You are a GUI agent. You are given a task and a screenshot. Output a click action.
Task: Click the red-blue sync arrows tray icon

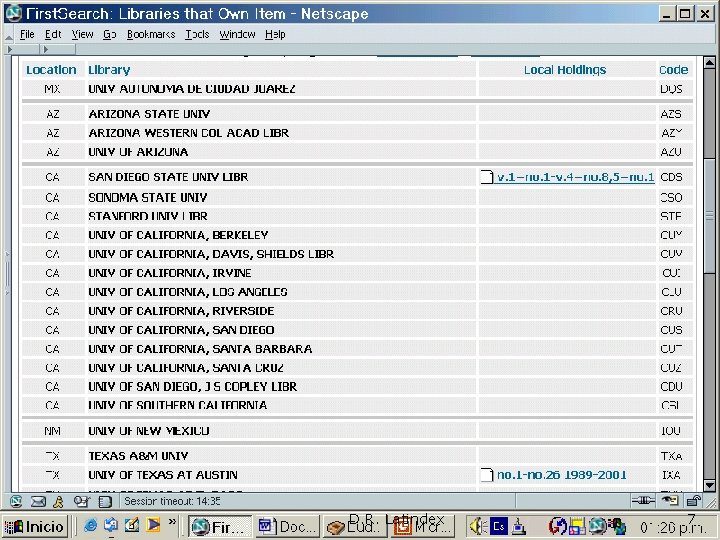click(x=557, y=526)
